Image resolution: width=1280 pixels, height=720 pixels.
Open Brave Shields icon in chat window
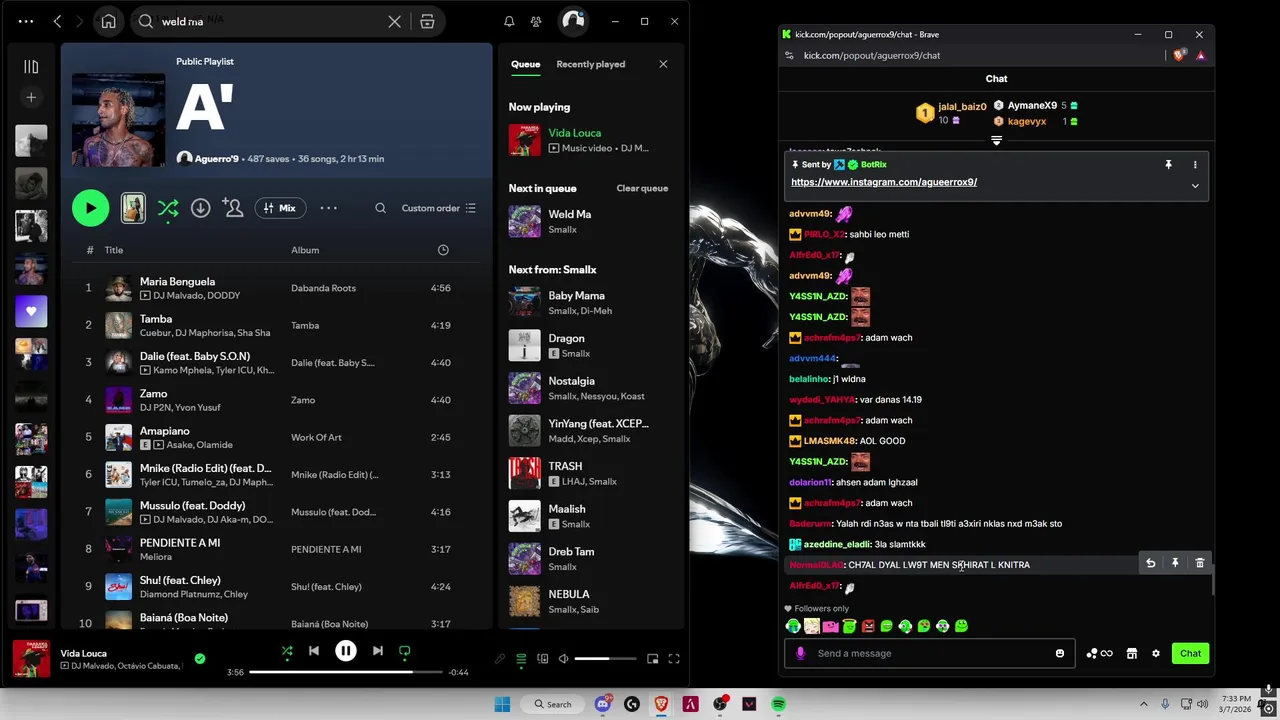click(x=1179, y=56)
